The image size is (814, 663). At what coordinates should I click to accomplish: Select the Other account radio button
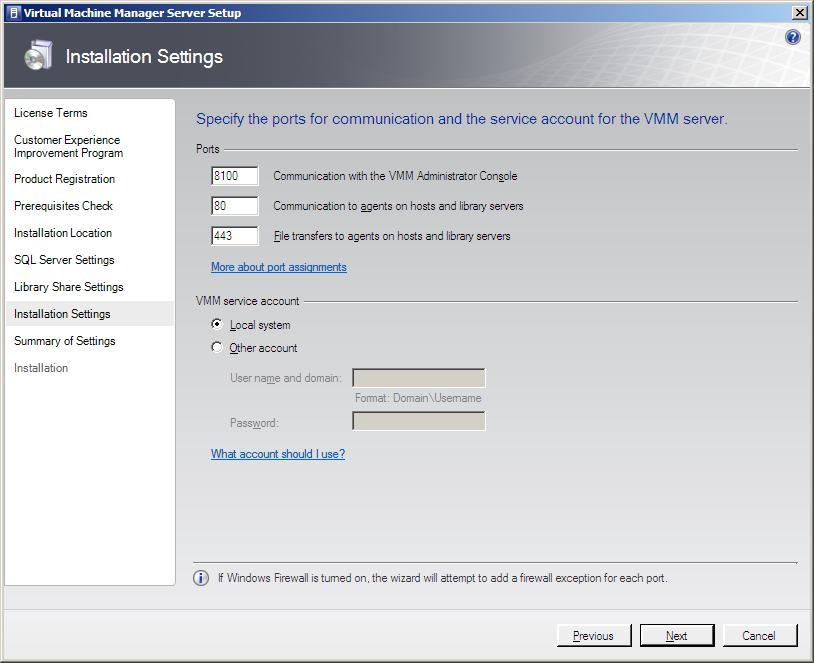pyautogui.click(x=217, y=348)
